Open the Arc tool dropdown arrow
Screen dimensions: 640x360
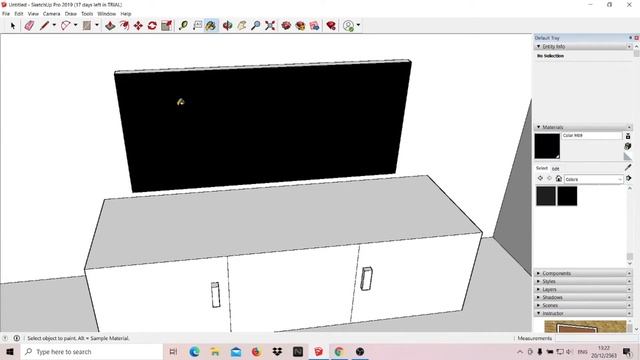[x=75, y=25]
